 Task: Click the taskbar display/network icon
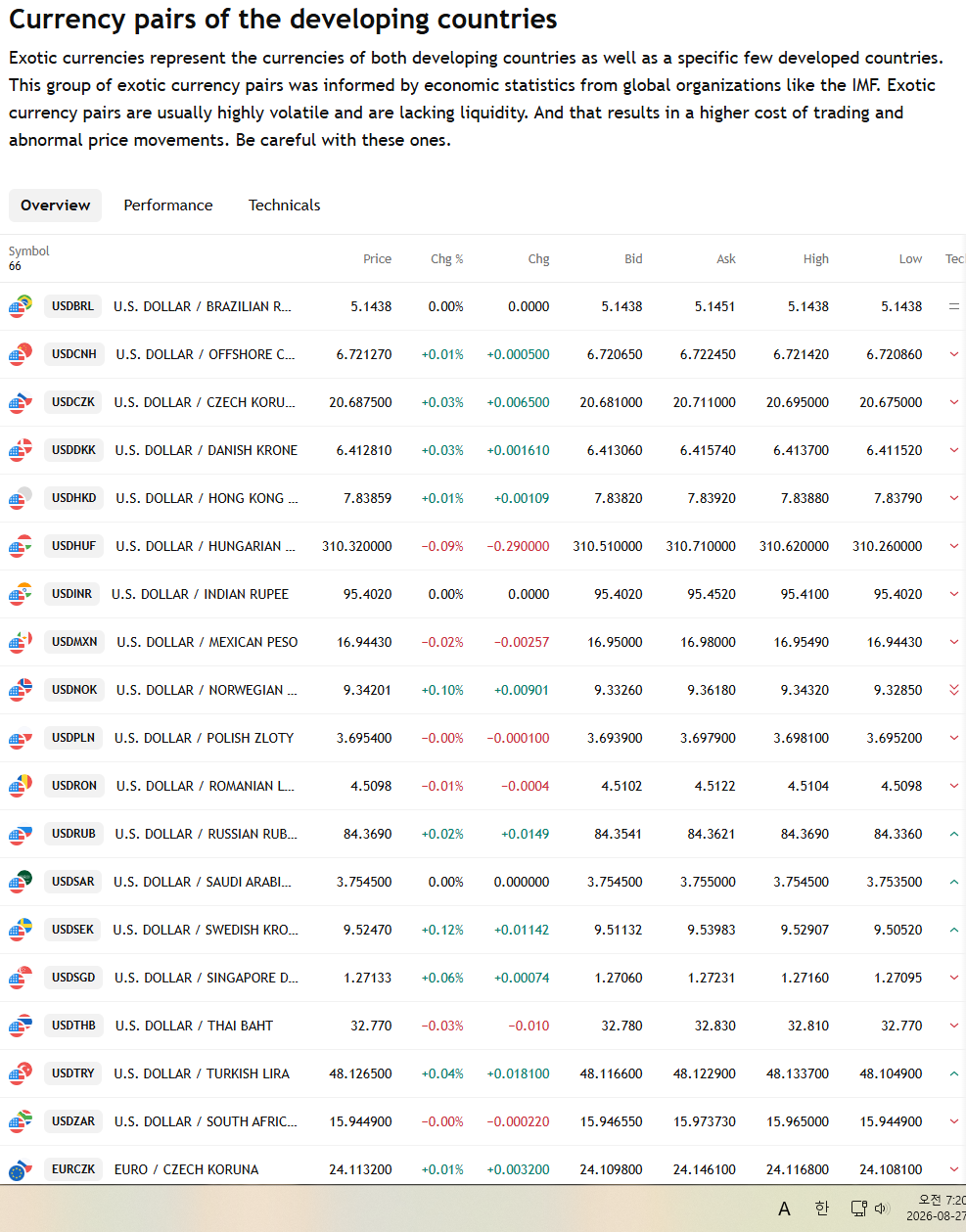(x=858, y=1209)
